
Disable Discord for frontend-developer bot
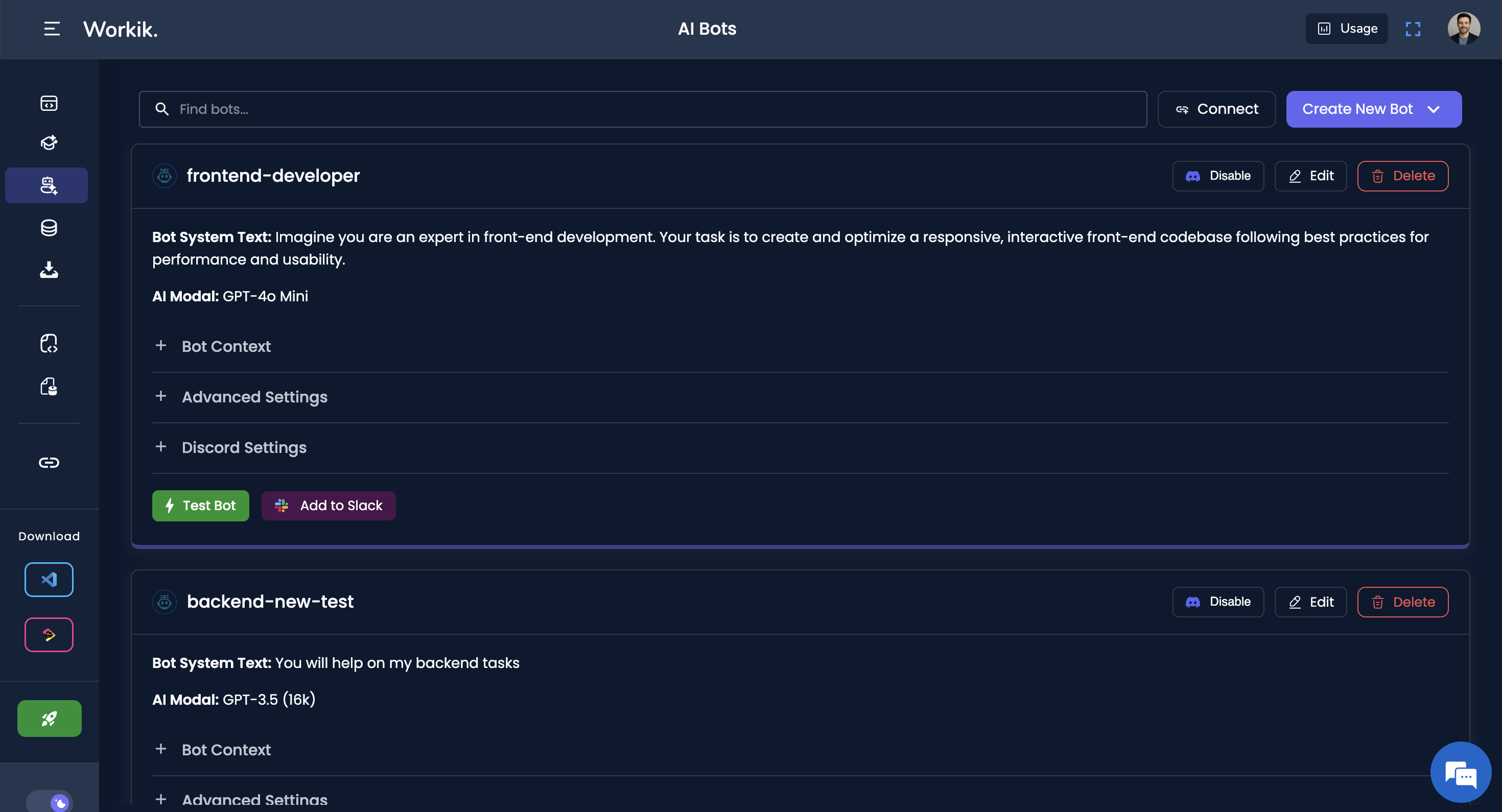click(x=1218, y=176)
